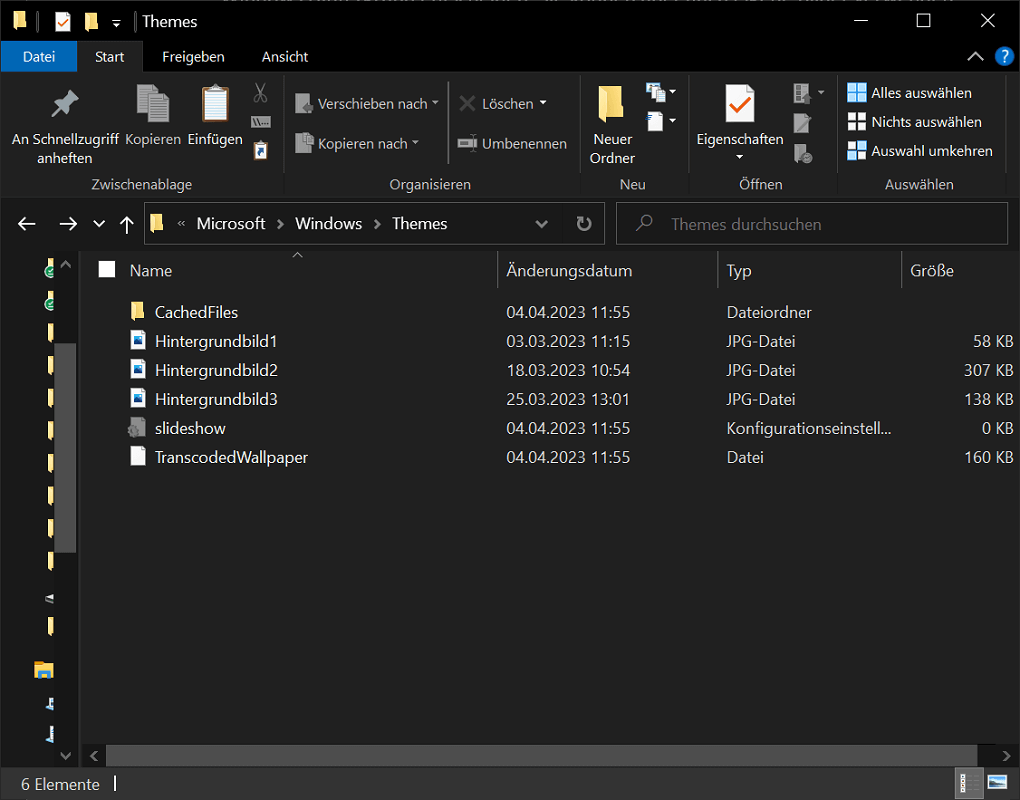Click the Kopieren clipboard icon

point(153,116)
